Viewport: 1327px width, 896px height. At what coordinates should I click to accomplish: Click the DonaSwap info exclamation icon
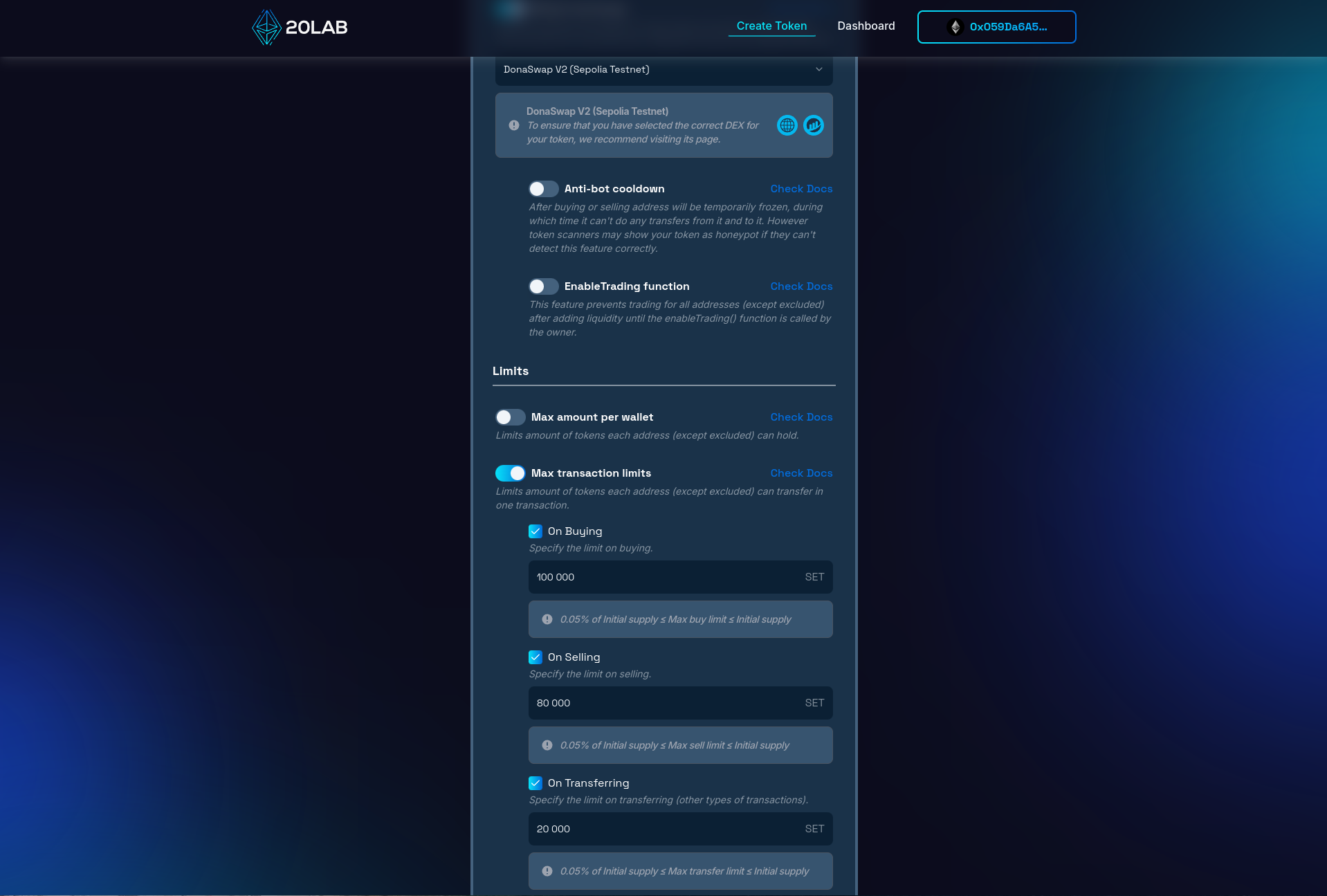pyautogui.click(x=514, y=125)
